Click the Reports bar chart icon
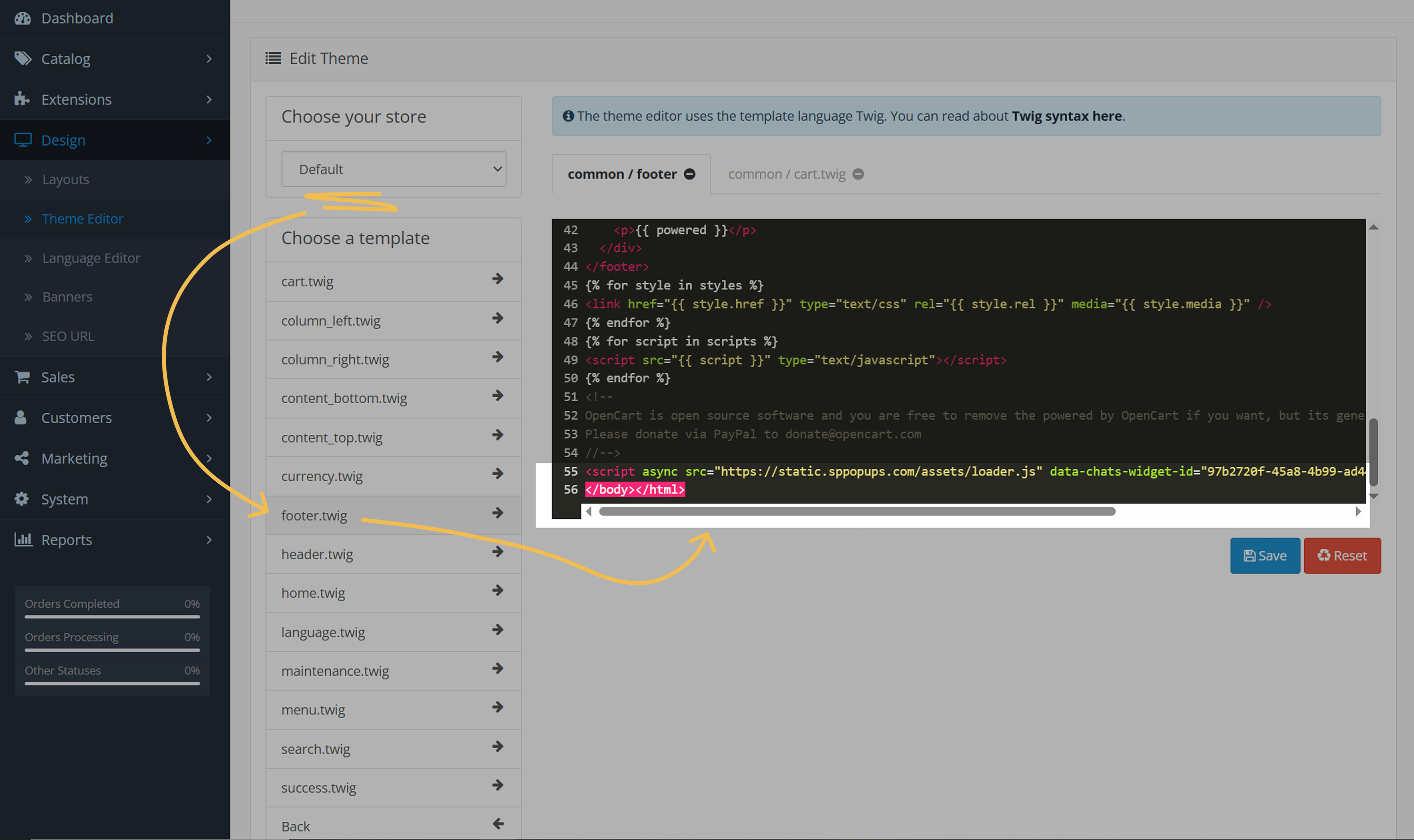The height and width of the screenshot is (840, 1414). 23,539
